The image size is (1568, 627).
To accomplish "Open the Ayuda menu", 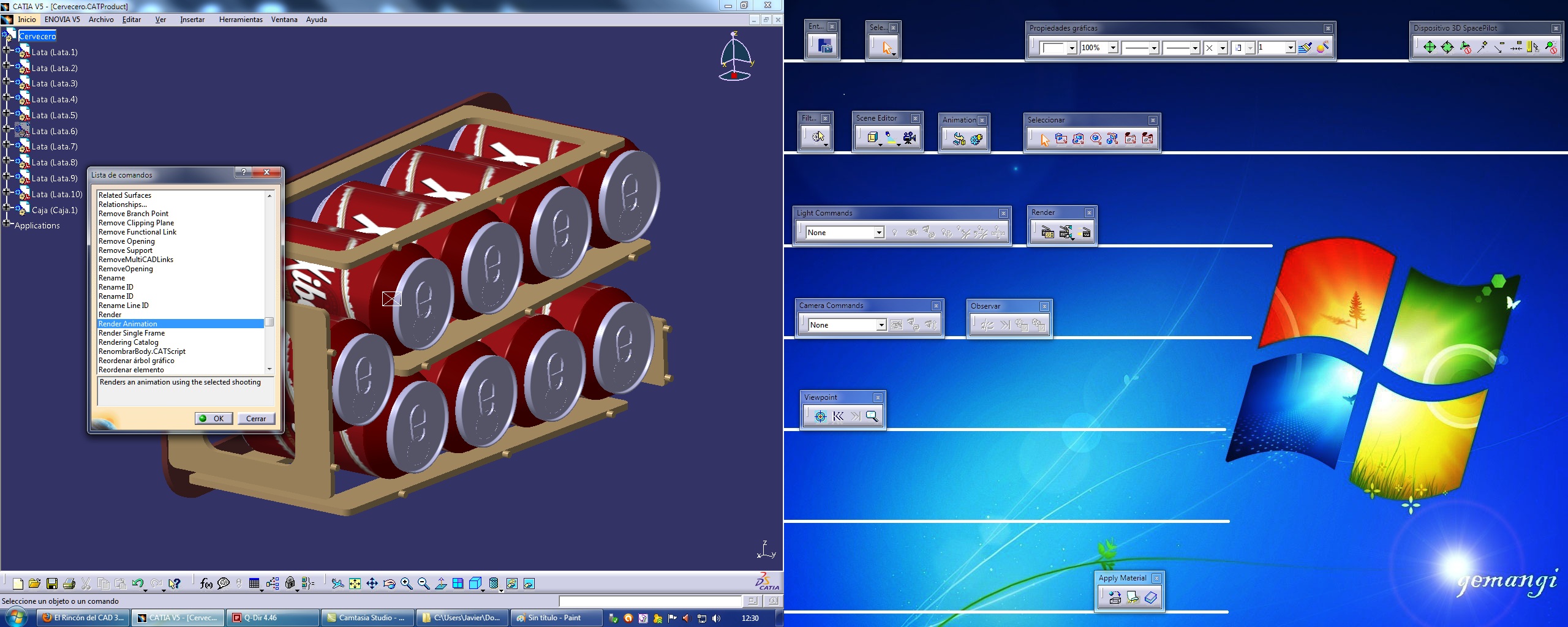I will coord(317,20).
